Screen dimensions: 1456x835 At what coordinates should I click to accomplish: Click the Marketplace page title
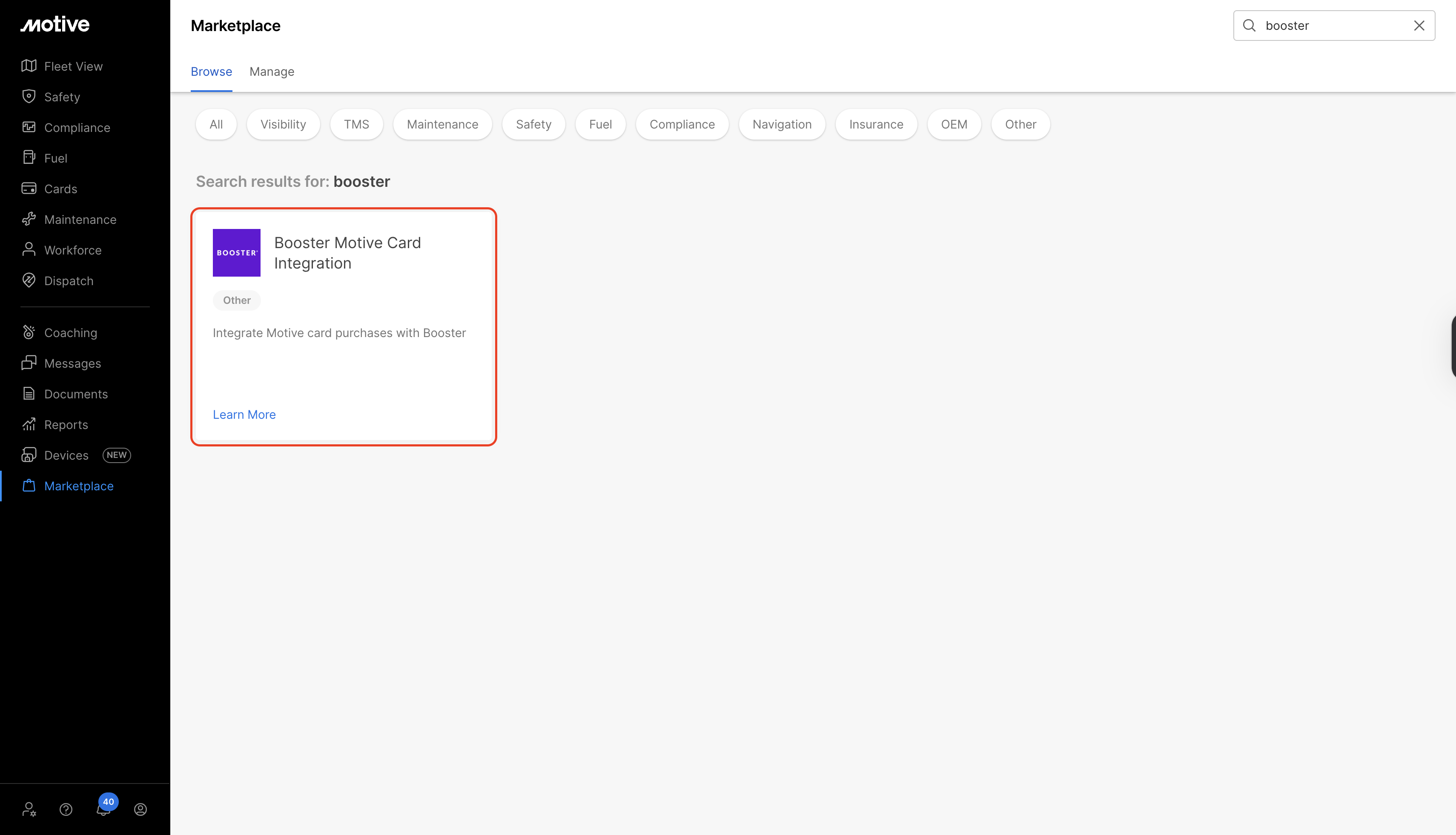[x=235, y=26]
